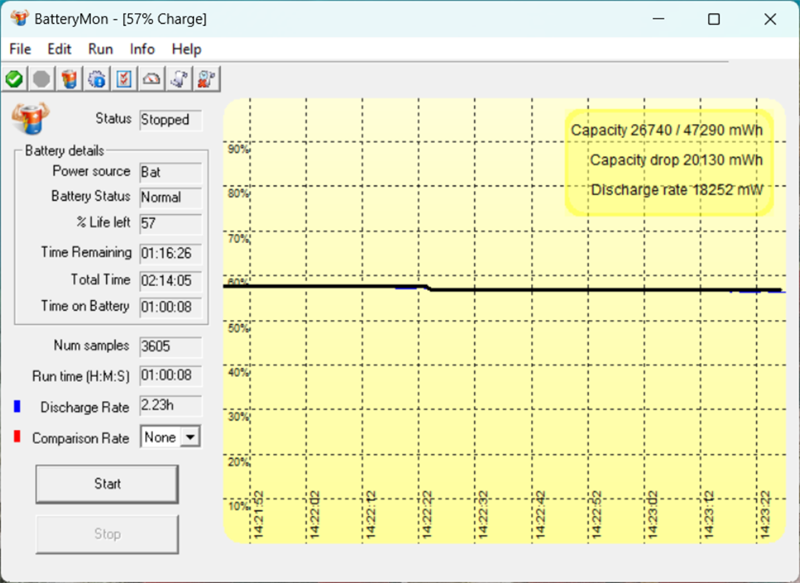Click the checklist configuration toolbar icon
This screenshot has height=583, width=800.
click(124, 80)
